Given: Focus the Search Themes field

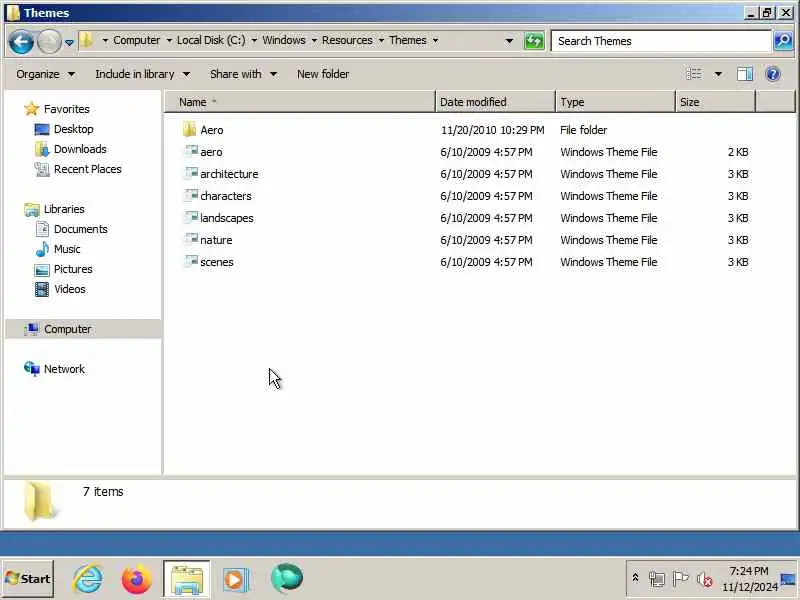Looking at the screenshot, I should 661,41.
